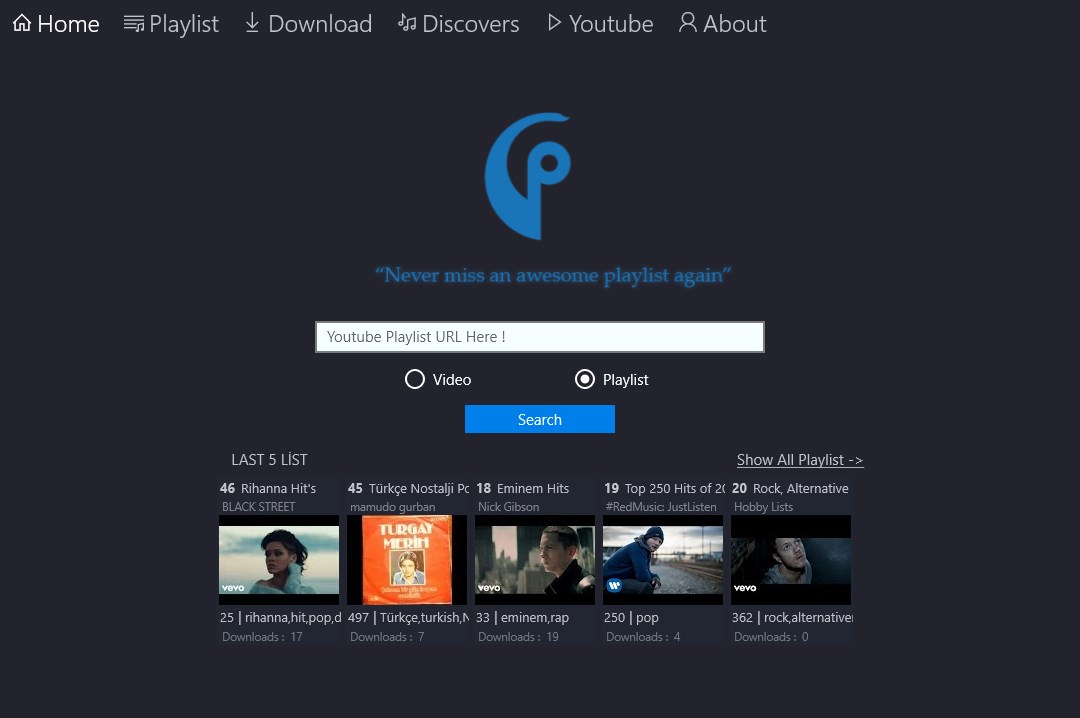Open the Show All Playlist link
The width and height of the screenshot is (1080, 718).
(x=800, y=460)
